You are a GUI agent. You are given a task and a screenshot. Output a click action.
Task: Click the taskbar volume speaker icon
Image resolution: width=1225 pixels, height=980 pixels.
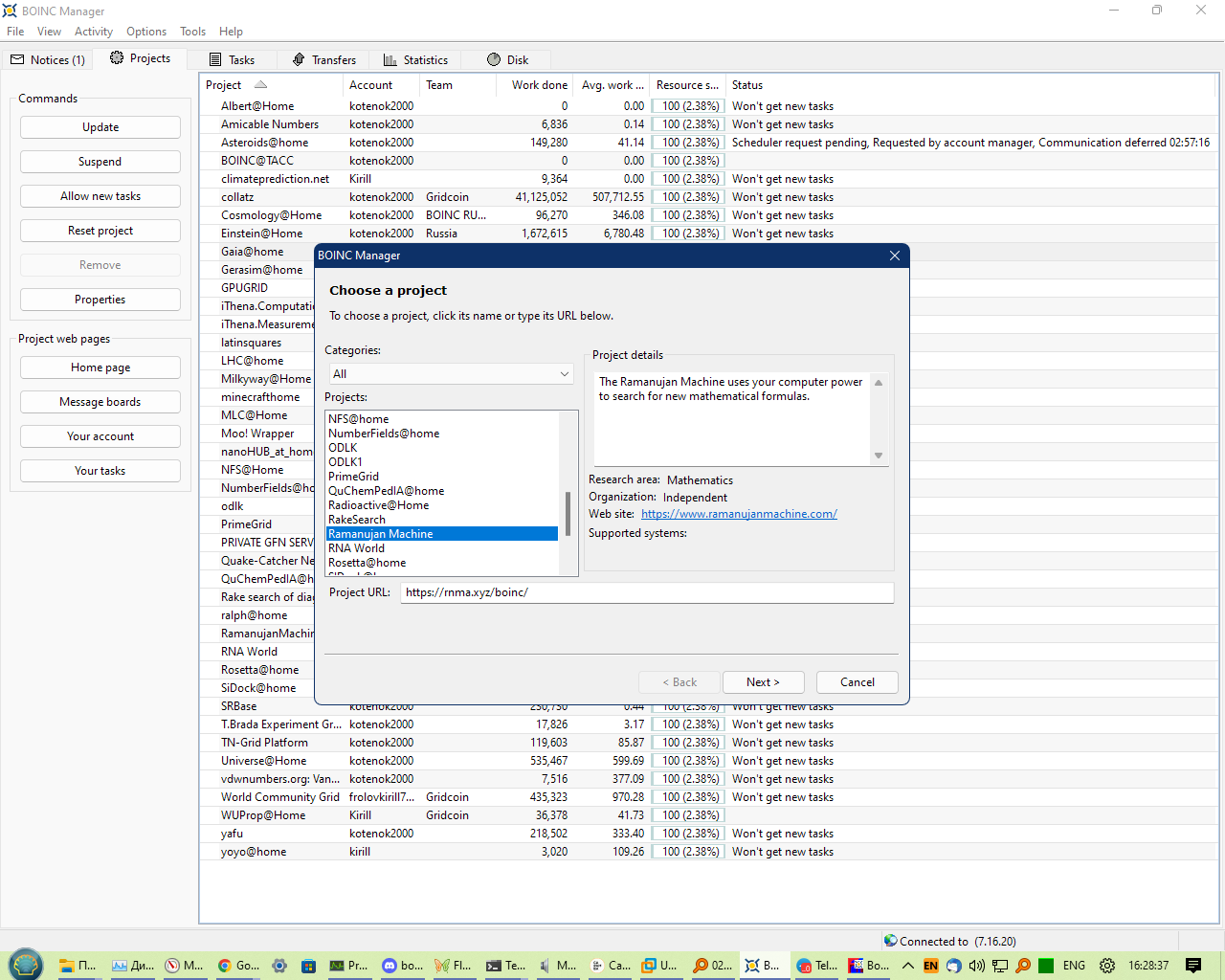pos(977,966)
